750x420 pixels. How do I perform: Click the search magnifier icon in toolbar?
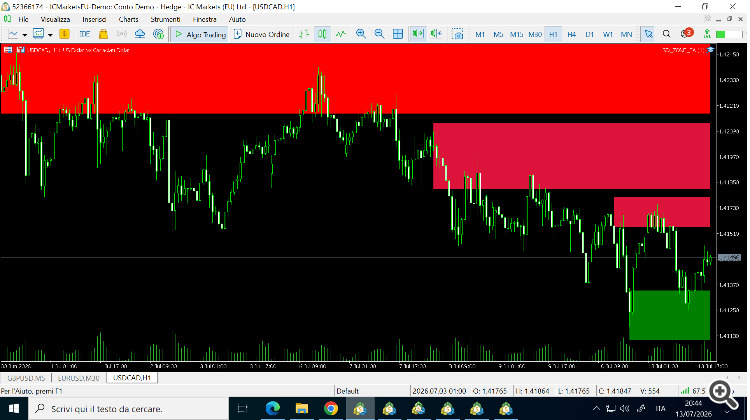click(x=666, y=34)
